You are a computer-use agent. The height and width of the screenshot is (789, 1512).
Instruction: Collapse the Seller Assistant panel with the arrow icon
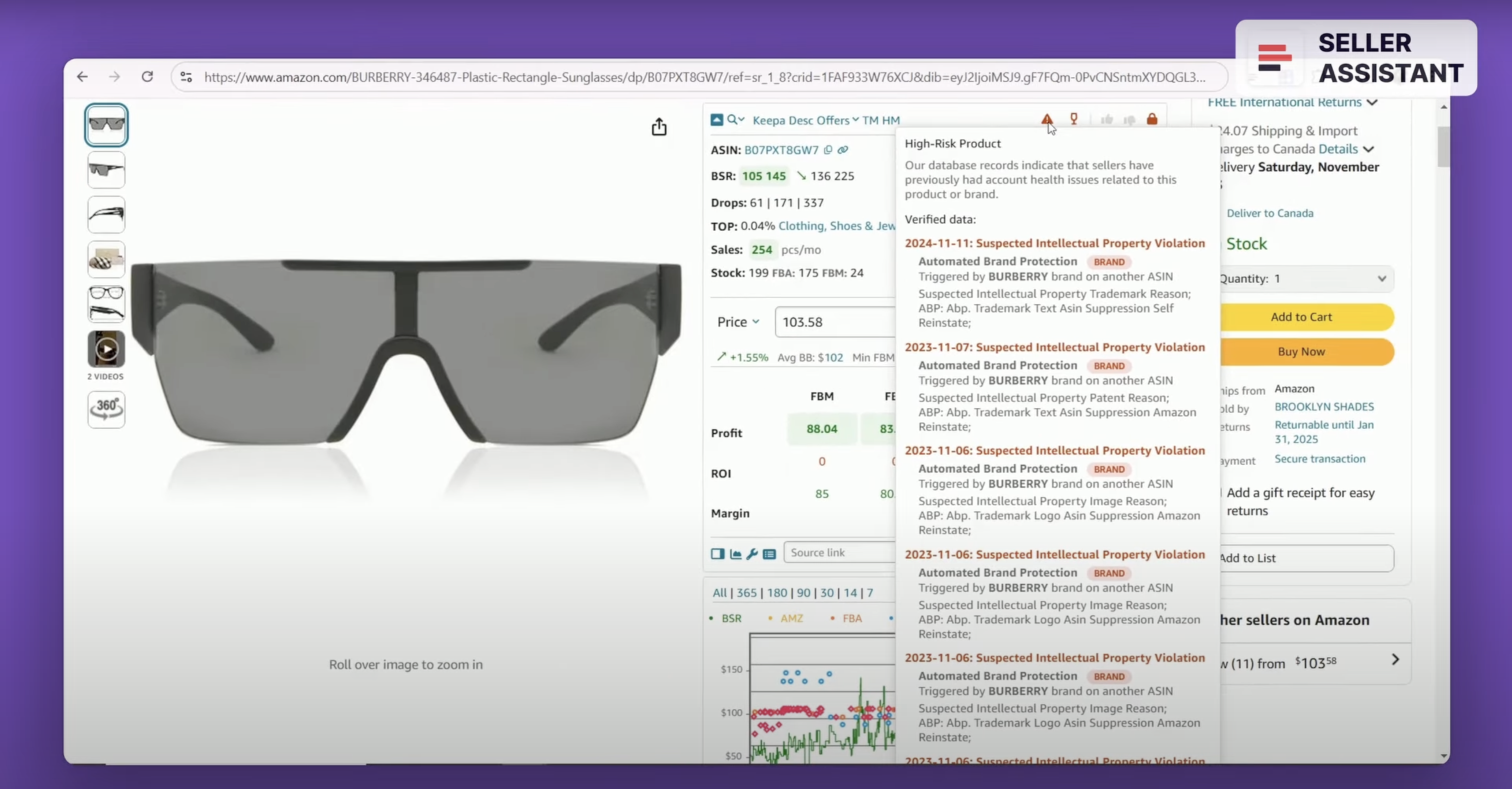point(716,120)
